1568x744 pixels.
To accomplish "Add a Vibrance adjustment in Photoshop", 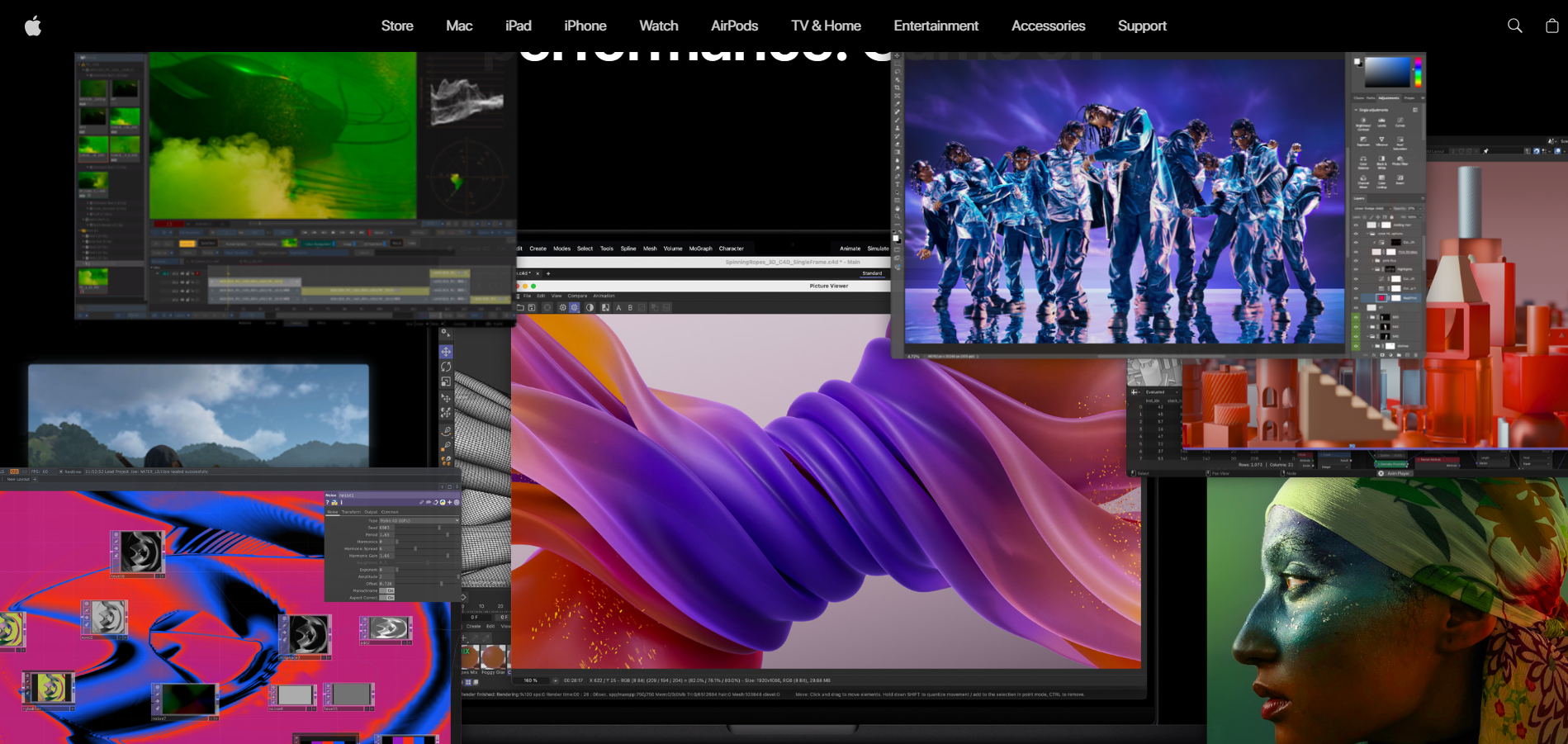I will [1381, 142].
